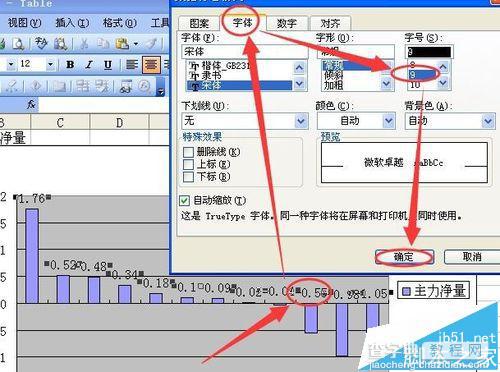This screenshot has width=500, height=372.
Task: Click the 字体 font name input field
Action: pos(245,52)
